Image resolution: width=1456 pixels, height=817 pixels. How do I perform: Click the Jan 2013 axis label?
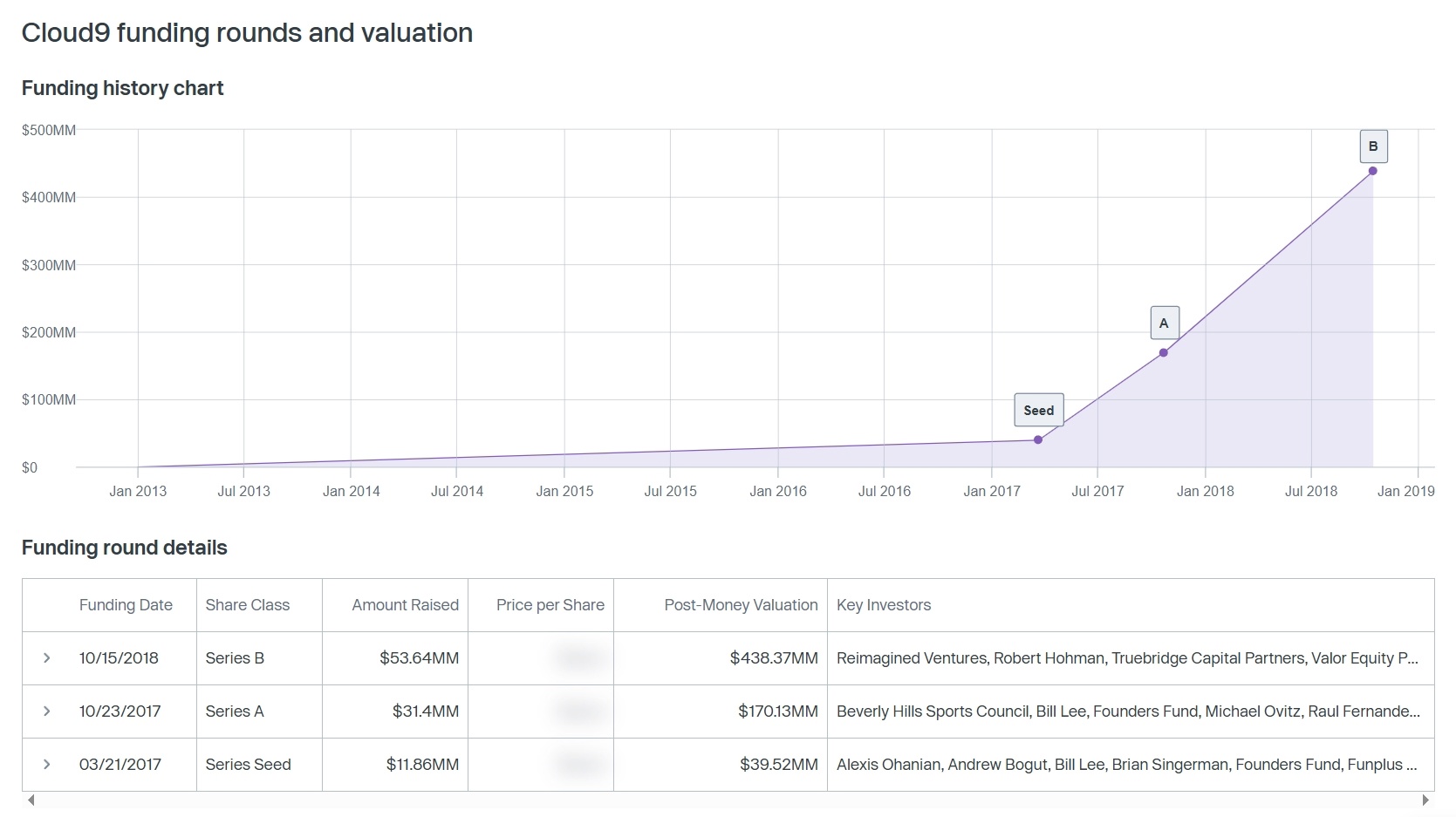pyautogui.click(x=138, y=492)
